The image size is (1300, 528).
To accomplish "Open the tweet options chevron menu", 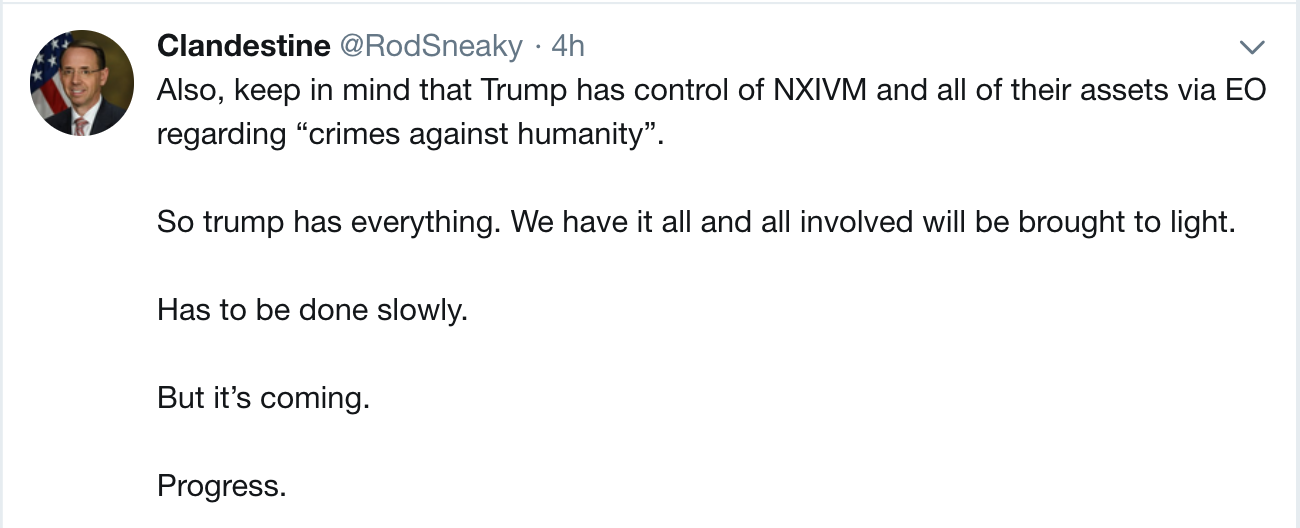I will (1251, 47).
